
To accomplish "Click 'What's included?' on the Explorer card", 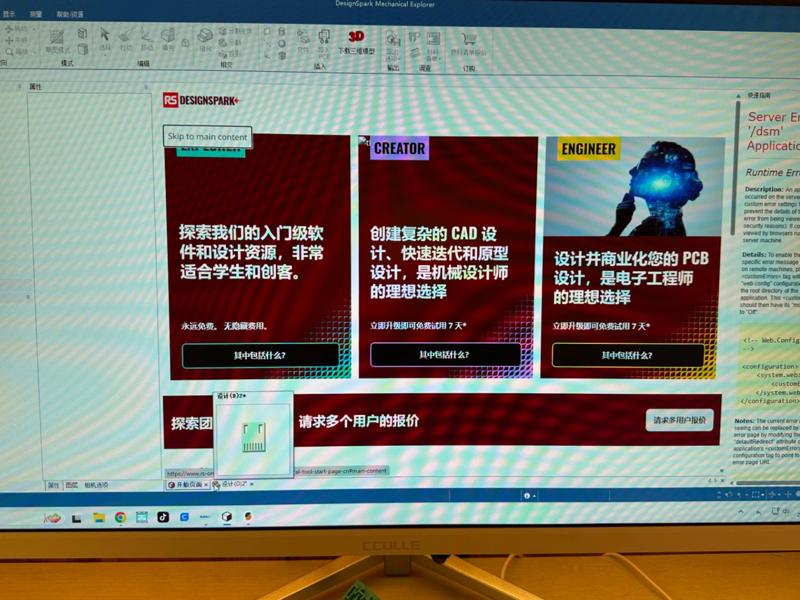I will [260, 355].
